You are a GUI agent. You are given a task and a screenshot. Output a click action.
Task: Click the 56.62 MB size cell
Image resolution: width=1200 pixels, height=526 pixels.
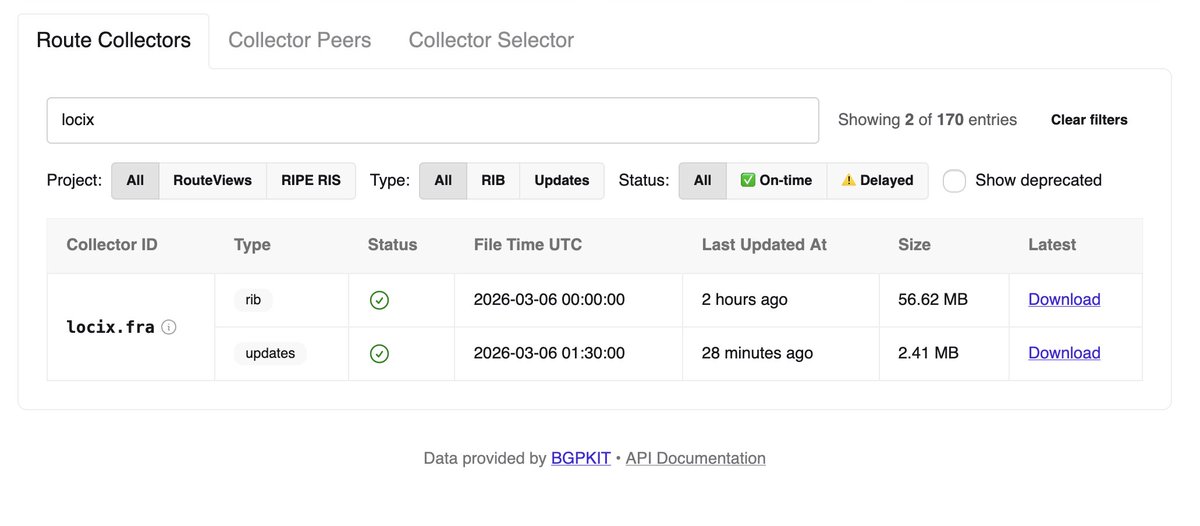[x=933, y=300]
